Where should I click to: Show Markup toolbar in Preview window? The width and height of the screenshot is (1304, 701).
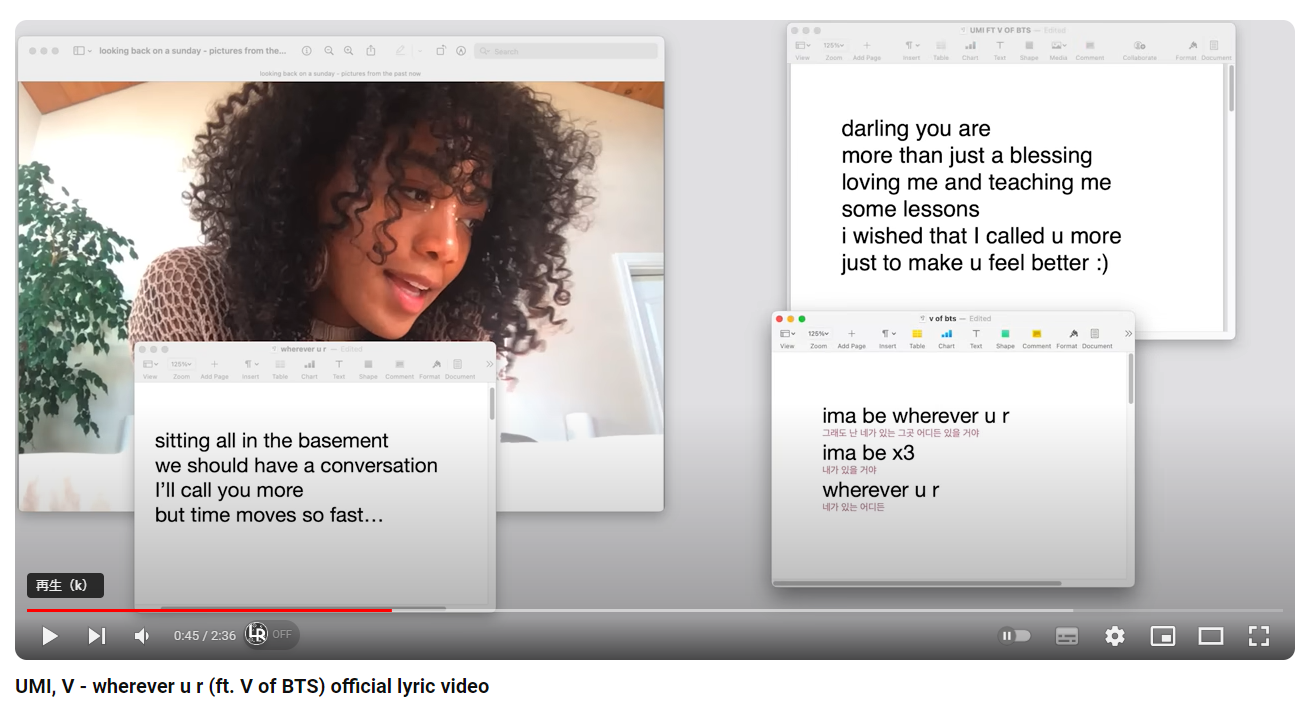point(461,51)
